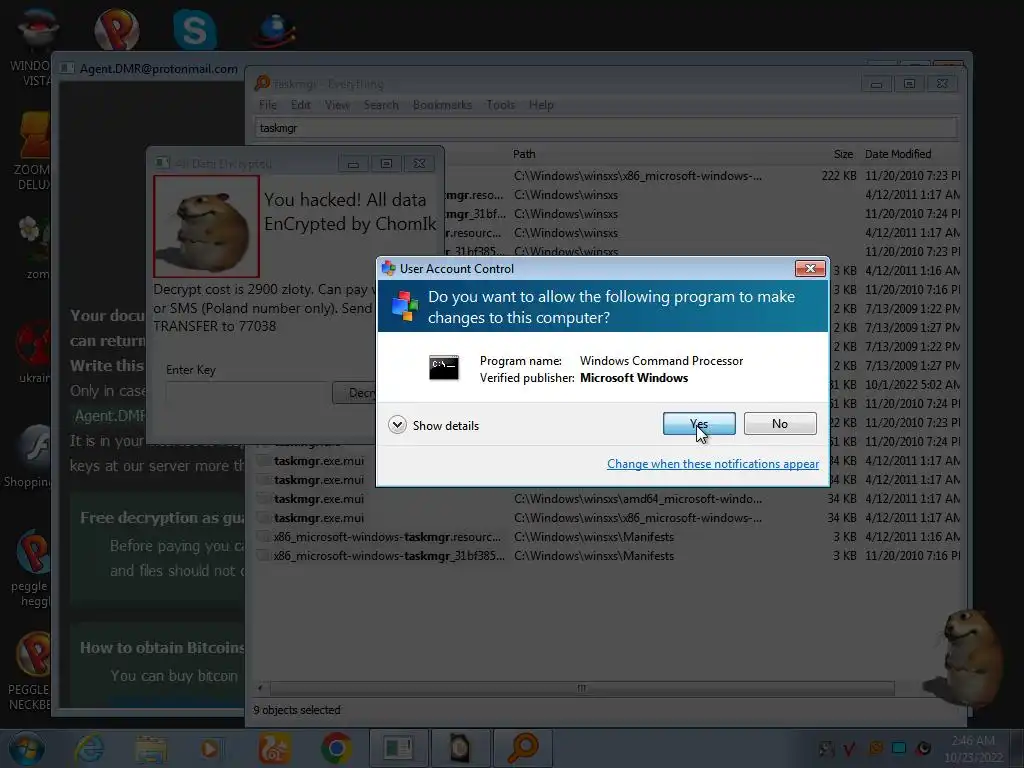Open the orange UC Browser taskbar icon
This screenshot has height=768, width=1024.
(274, 748)
